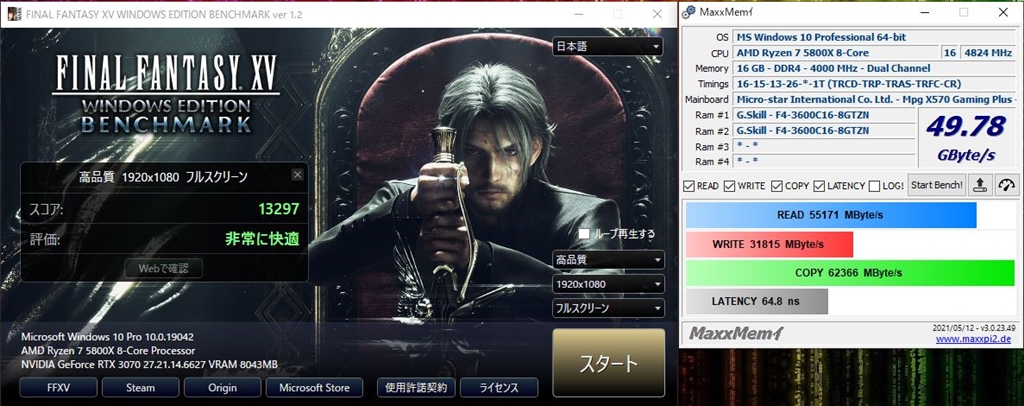The height and width of the screenshot is (406, 1024).
Task: Click the Mainboard Micro-star International field
Action: [x=873, y=100]
